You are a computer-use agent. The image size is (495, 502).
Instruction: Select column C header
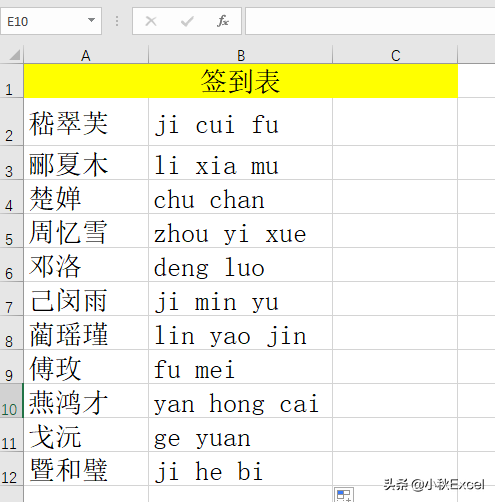click(395, 55)
